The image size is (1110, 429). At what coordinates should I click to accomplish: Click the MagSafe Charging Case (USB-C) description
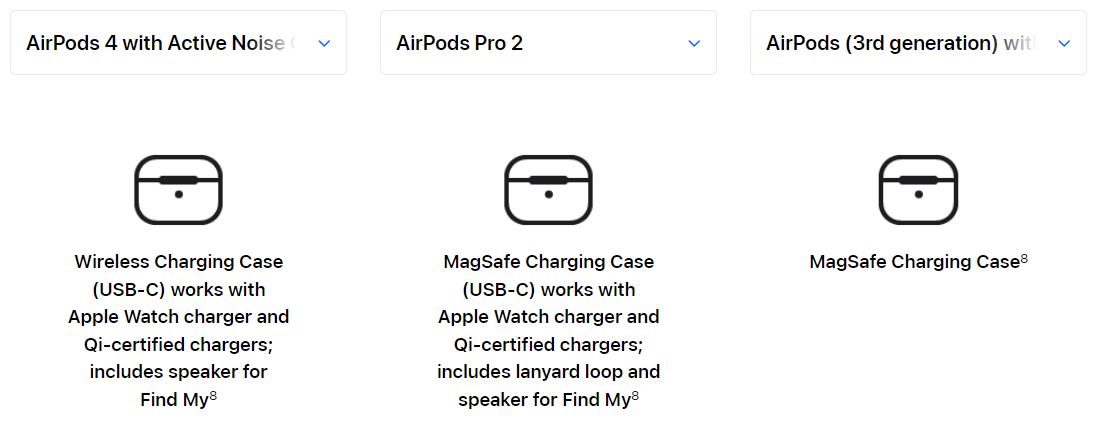pos(549,330)
